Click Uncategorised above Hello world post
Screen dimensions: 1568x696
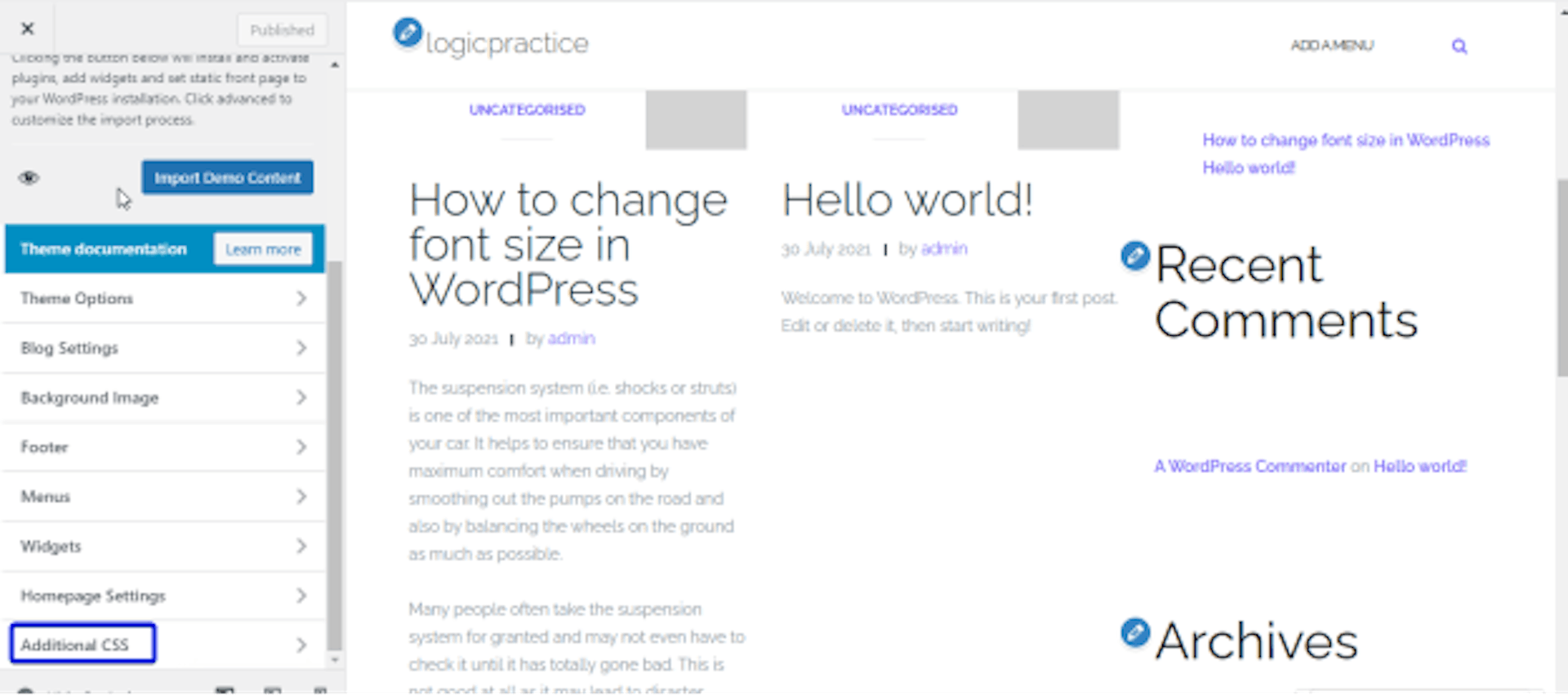[x=899, y=109]
